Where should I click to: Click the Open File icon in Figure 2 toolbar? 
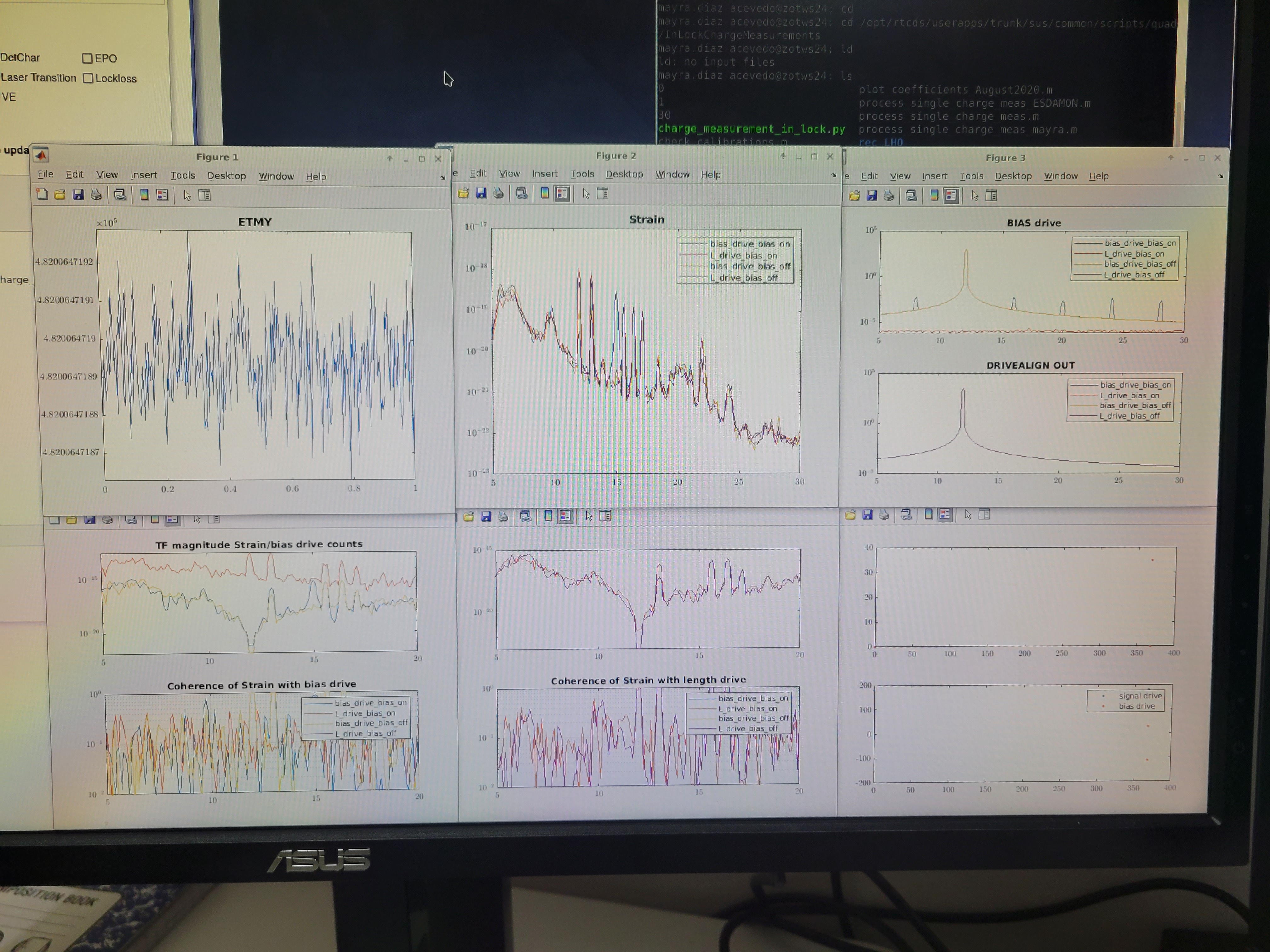[463, 193]
